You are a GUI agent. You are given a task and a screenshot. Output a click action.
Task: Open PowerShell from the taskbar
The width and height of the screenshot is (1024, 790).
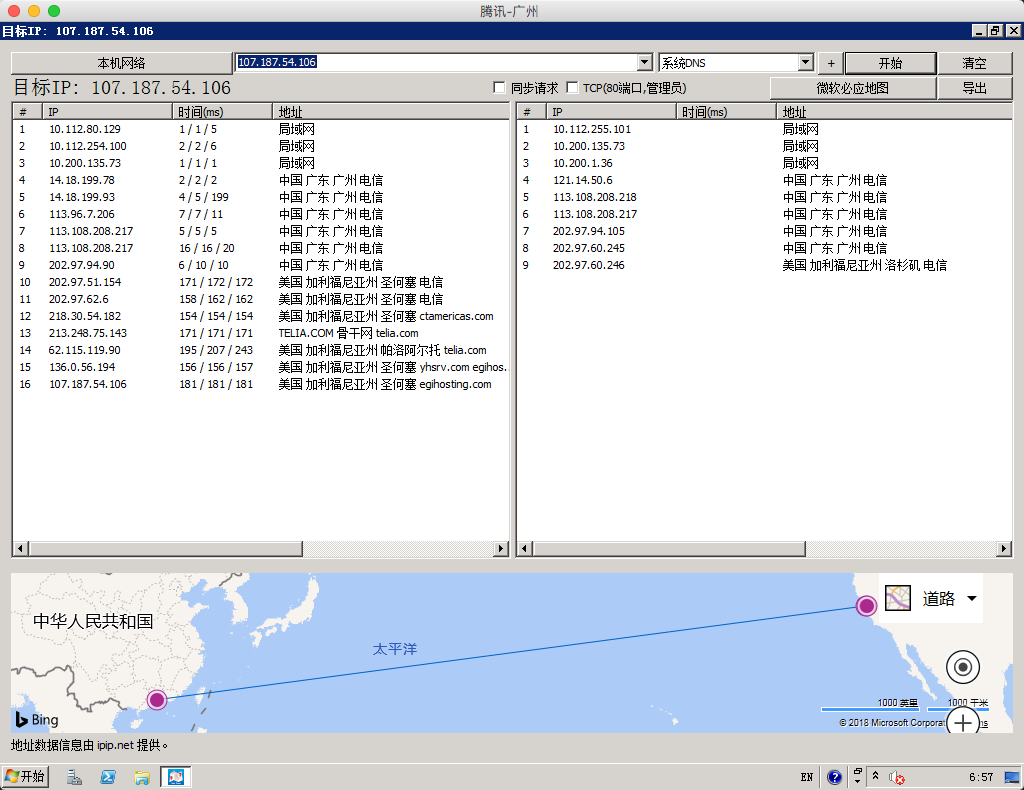[x=107, y=776]
